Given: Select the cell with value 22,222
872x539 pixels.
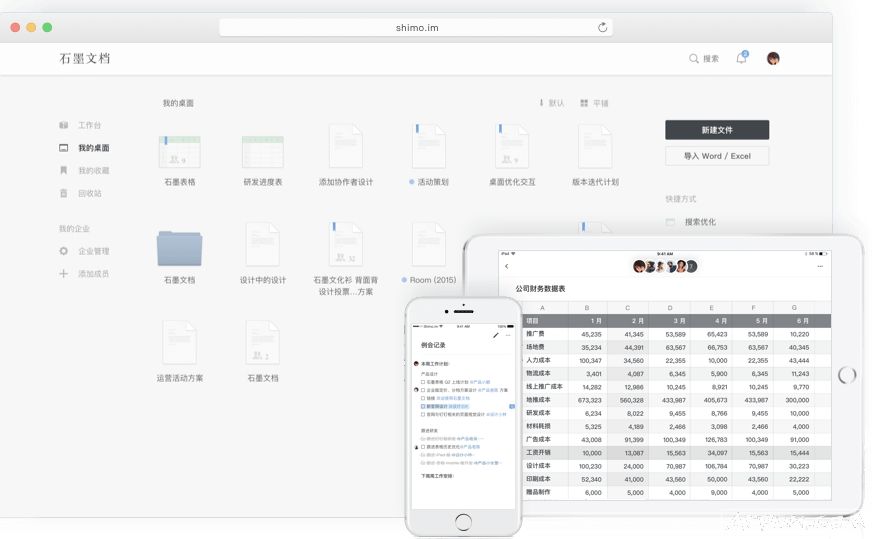Looking at the screenshot, I should 795,479.
